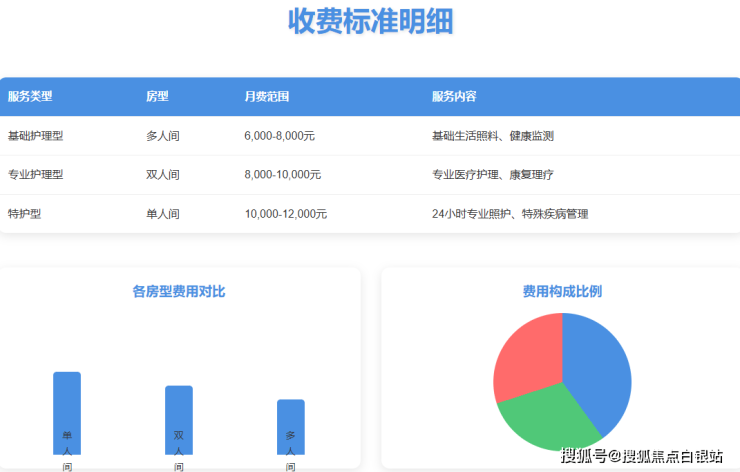Click the 服务内容 column header
Screen dimensions: 740x472
(x=454, y=97)
